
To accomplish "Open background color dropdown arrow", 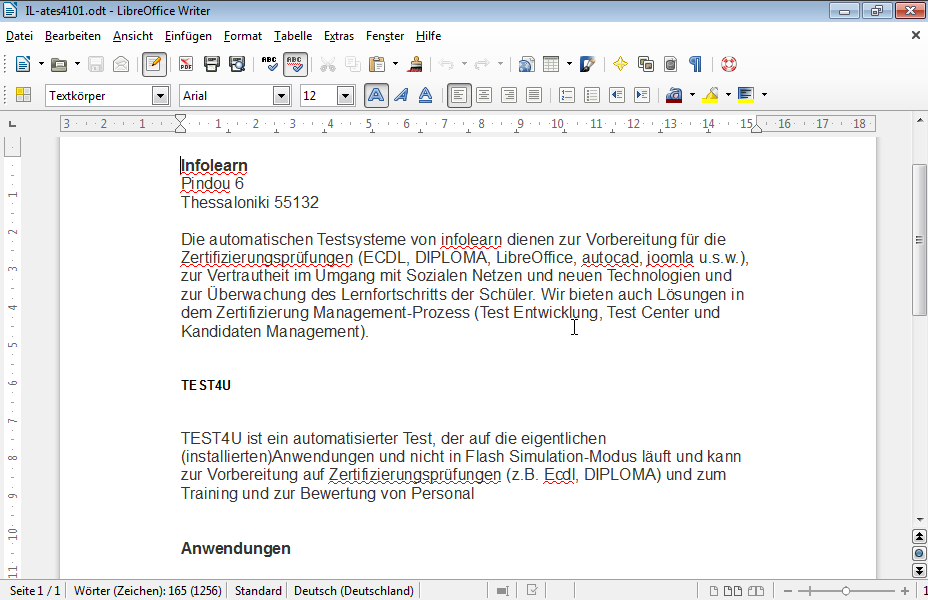I will (765, 95).
